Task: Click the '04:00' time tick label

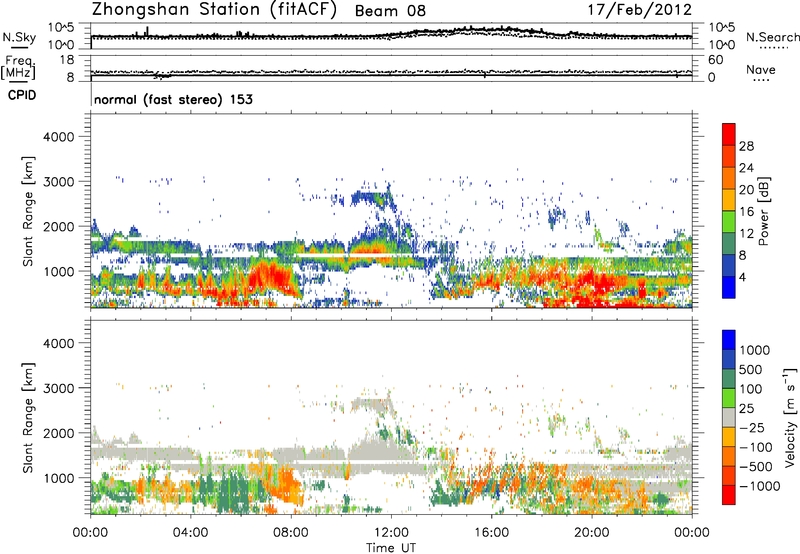Action: pos(191,533)
